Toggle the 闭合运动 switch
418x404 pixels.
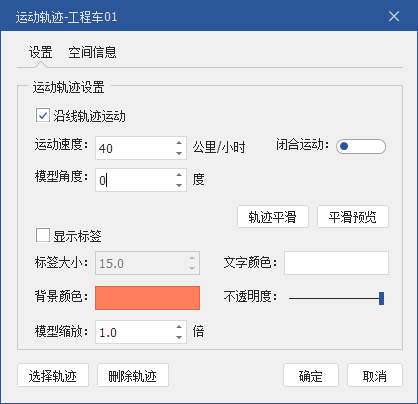pos(361,146)
